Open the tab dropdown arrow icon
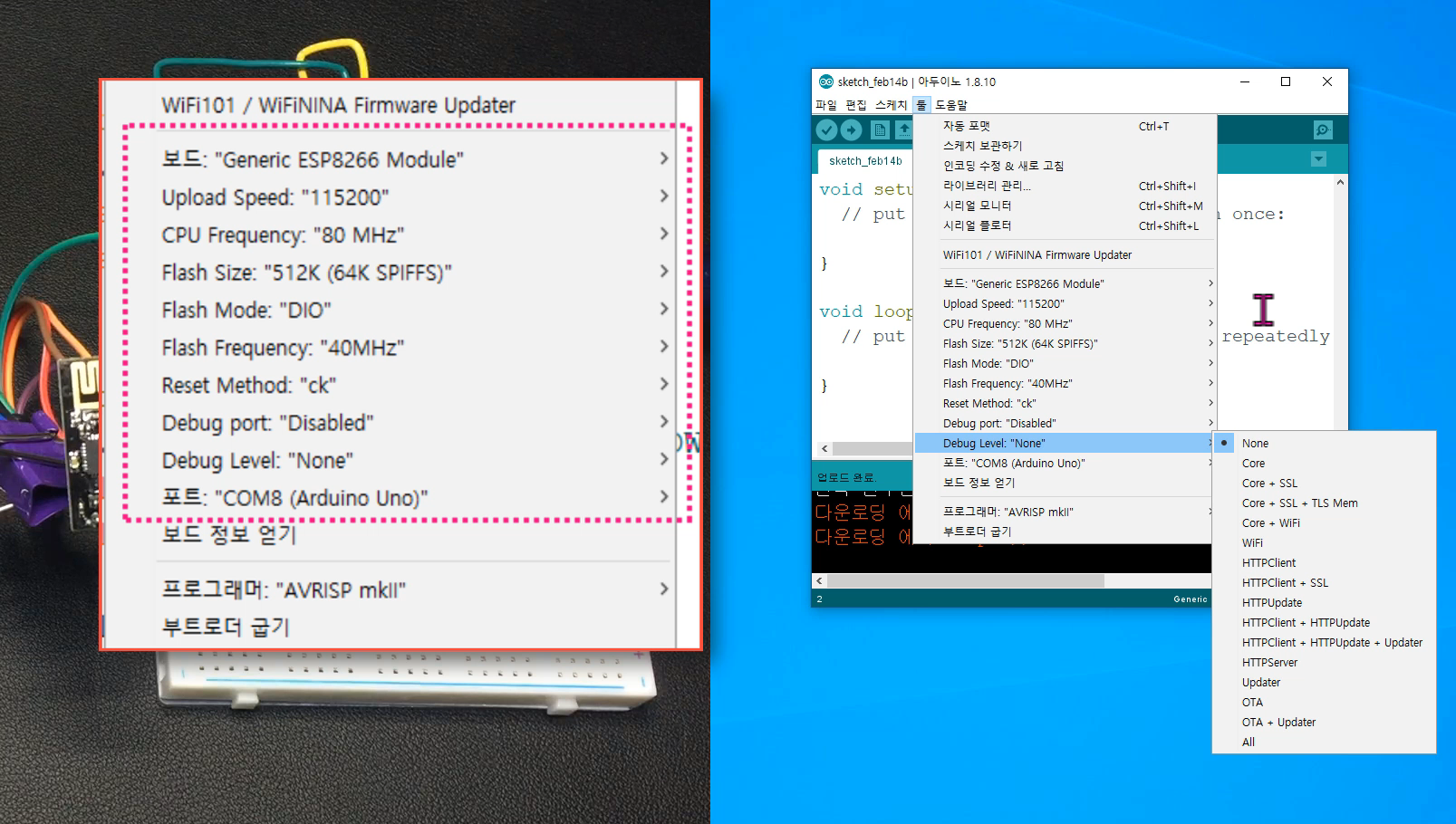The width and height of the screenshot is (1456, 824). (1318, 159)
